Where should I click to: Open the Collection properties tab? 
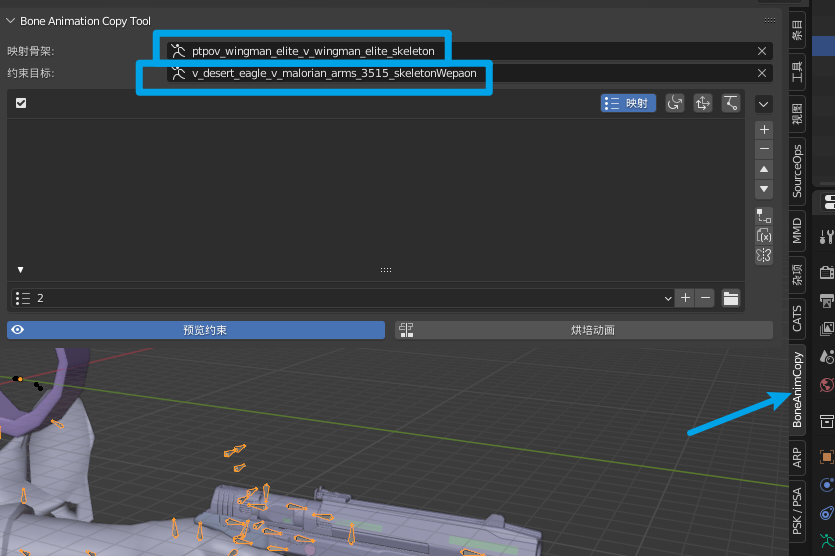point(826,422)
